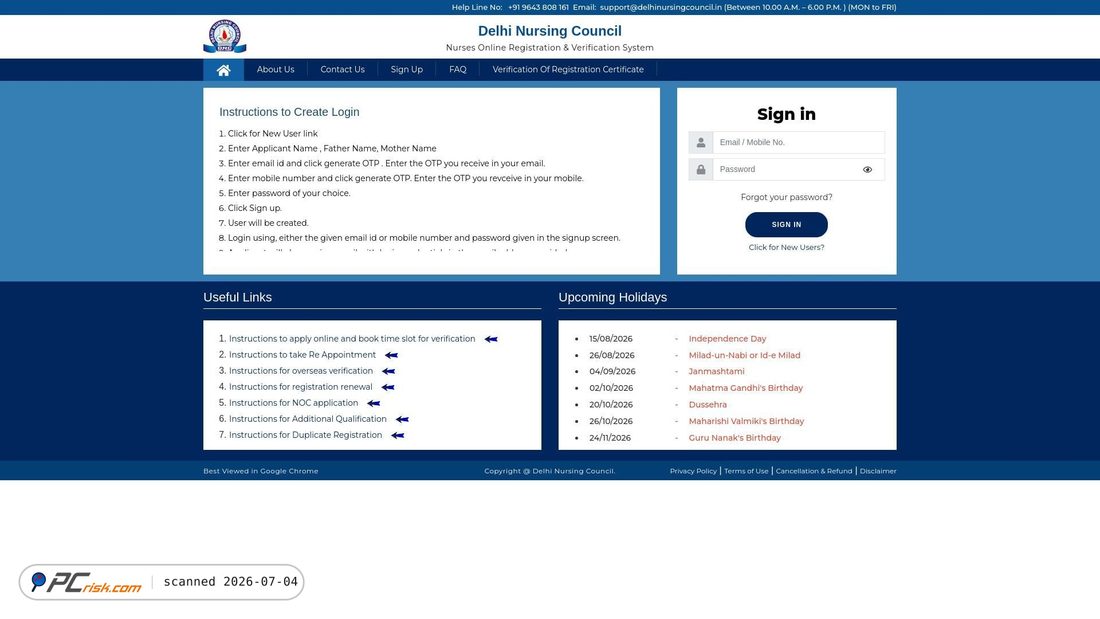The height and width of the screenshot is (619, 1100).
Task: Open the About Us menu item
Action: click(275, 69)
